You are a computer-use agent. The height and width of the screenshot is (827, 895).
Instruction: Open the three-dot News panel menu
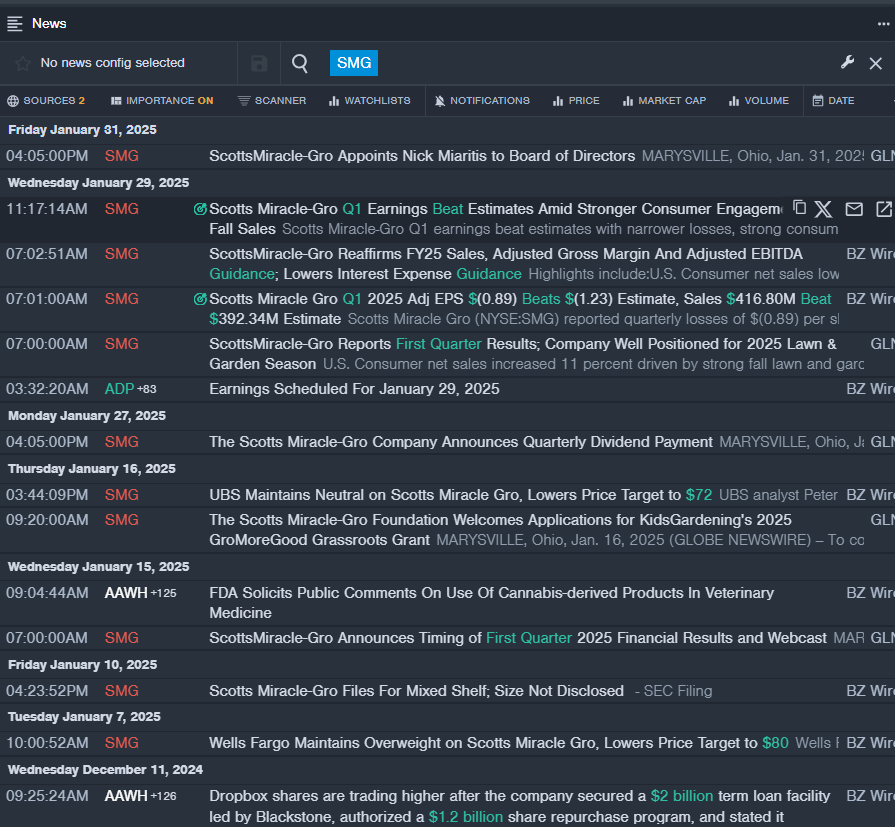883,23
